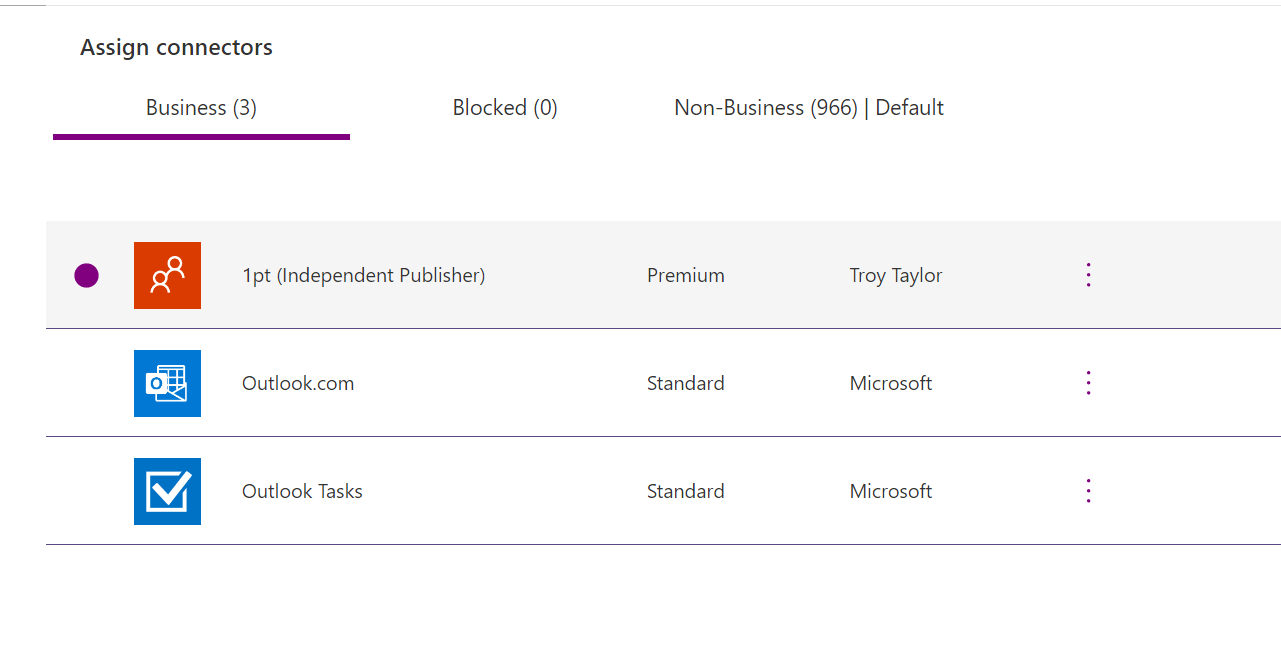1281x661 pixels.
Task: Click the 1pt Independent Publisher connector icon
Action: tap(167, 275)
